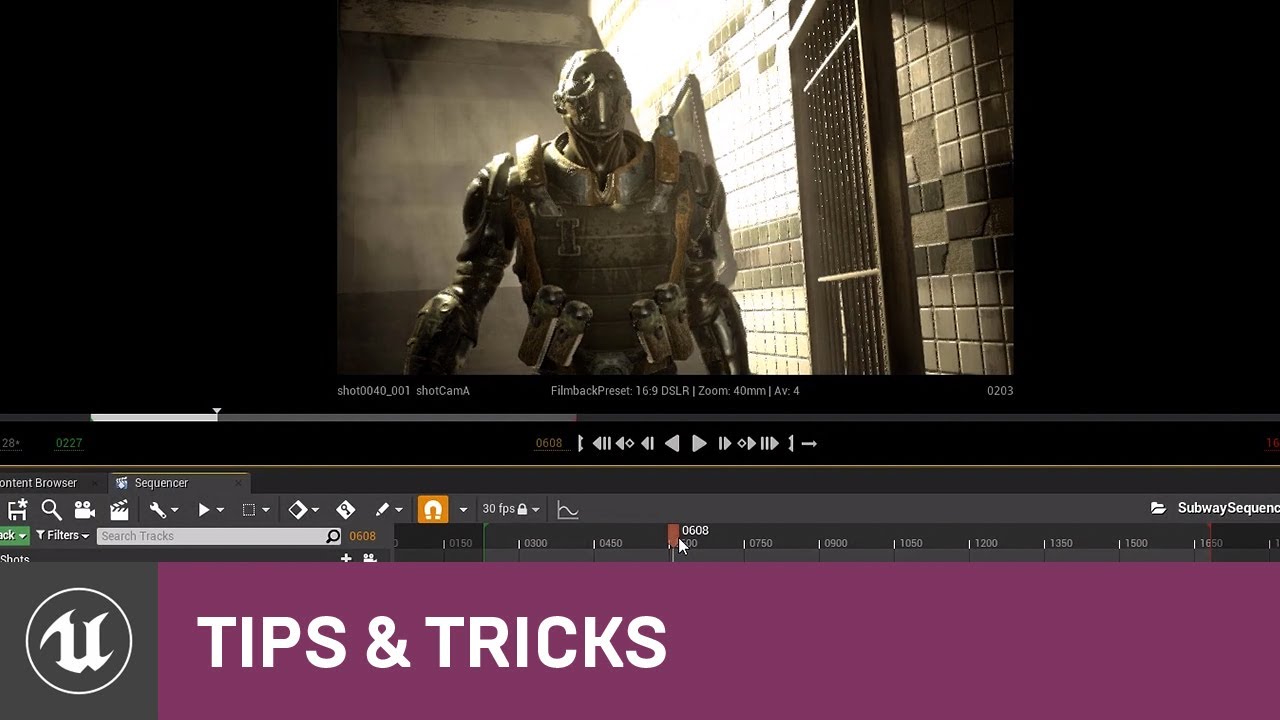Click the diamond Key Options icon

(x=298, y=510)
